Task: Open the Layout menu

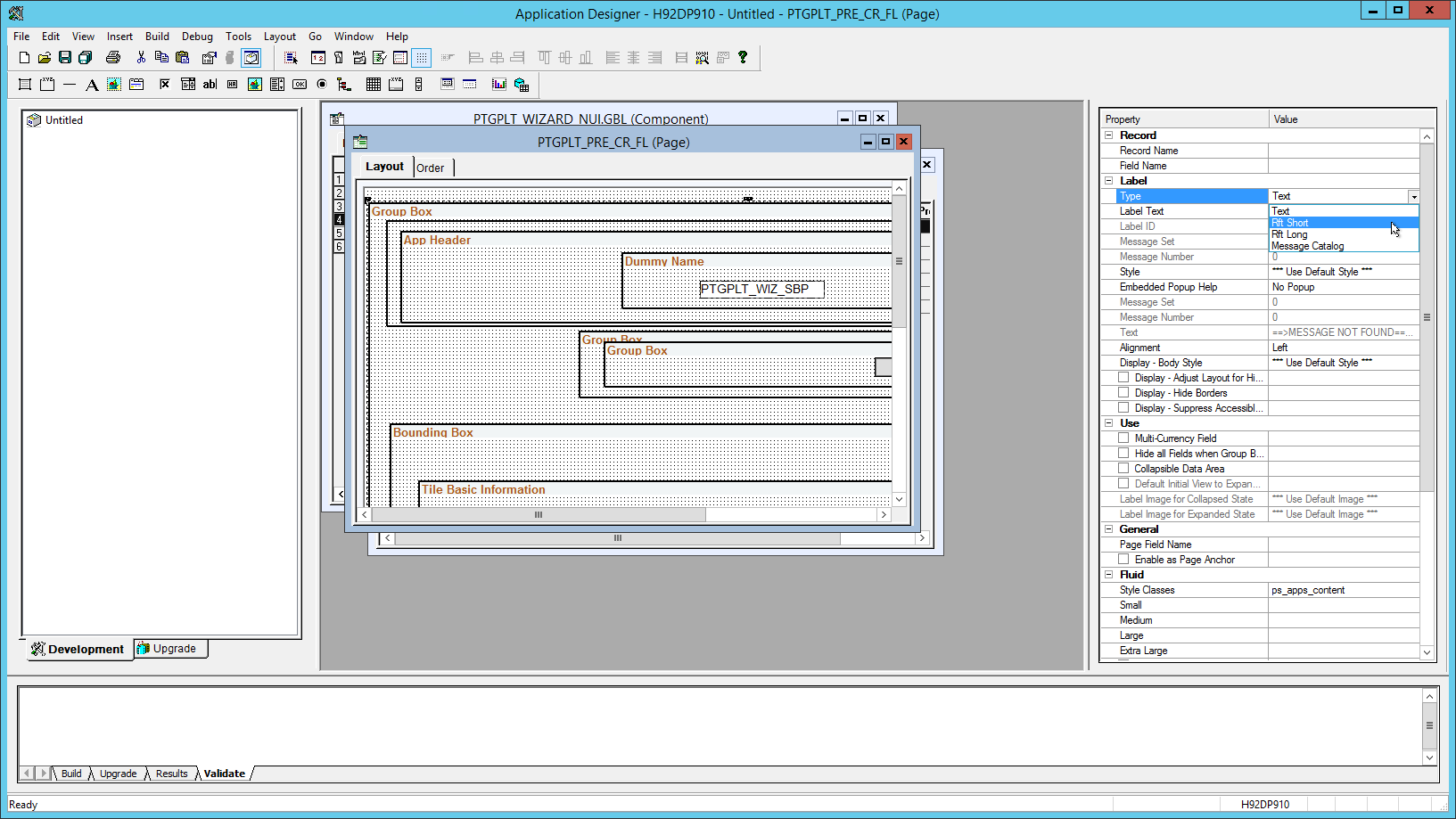Action: [279, 37]
